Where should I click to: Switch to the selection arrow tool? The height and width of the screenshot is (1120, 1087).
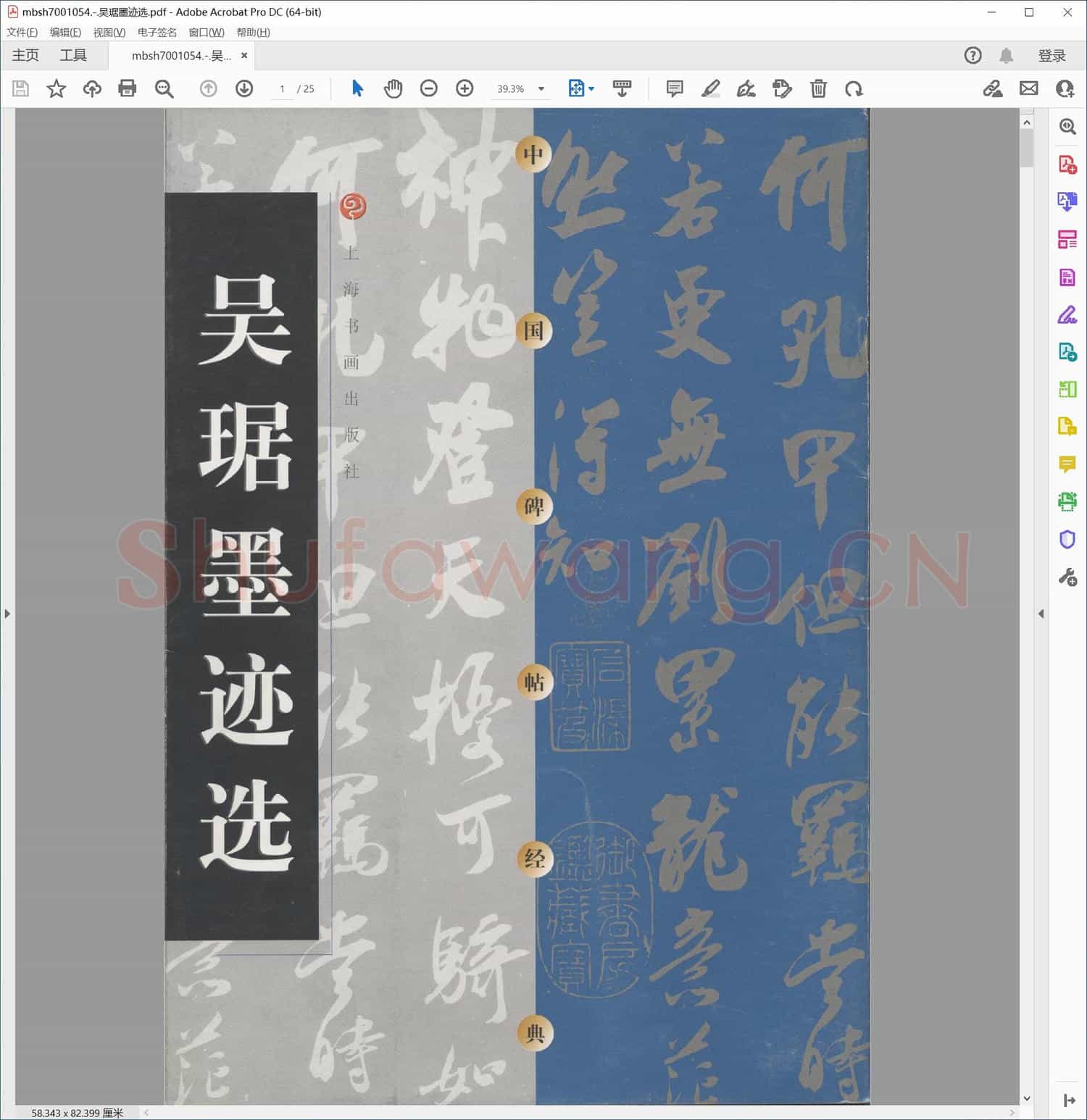click(x=357, y=88)
